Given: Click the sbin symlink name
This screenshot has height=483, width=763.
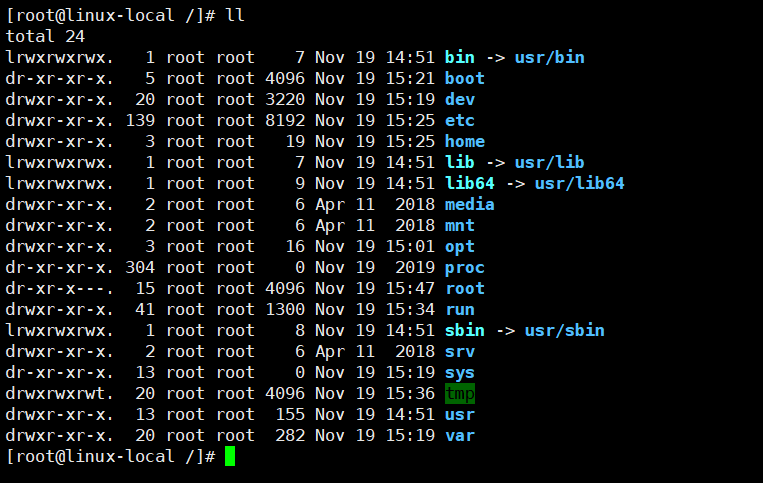Looking at the screenshot, I should click(x=465, y=330).
